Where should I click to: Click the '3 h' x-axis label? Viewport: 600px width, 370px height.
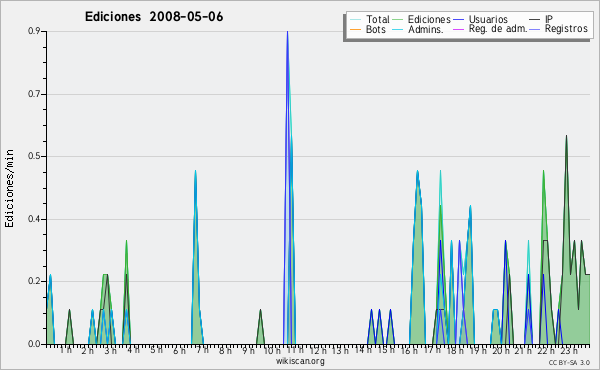111,350
